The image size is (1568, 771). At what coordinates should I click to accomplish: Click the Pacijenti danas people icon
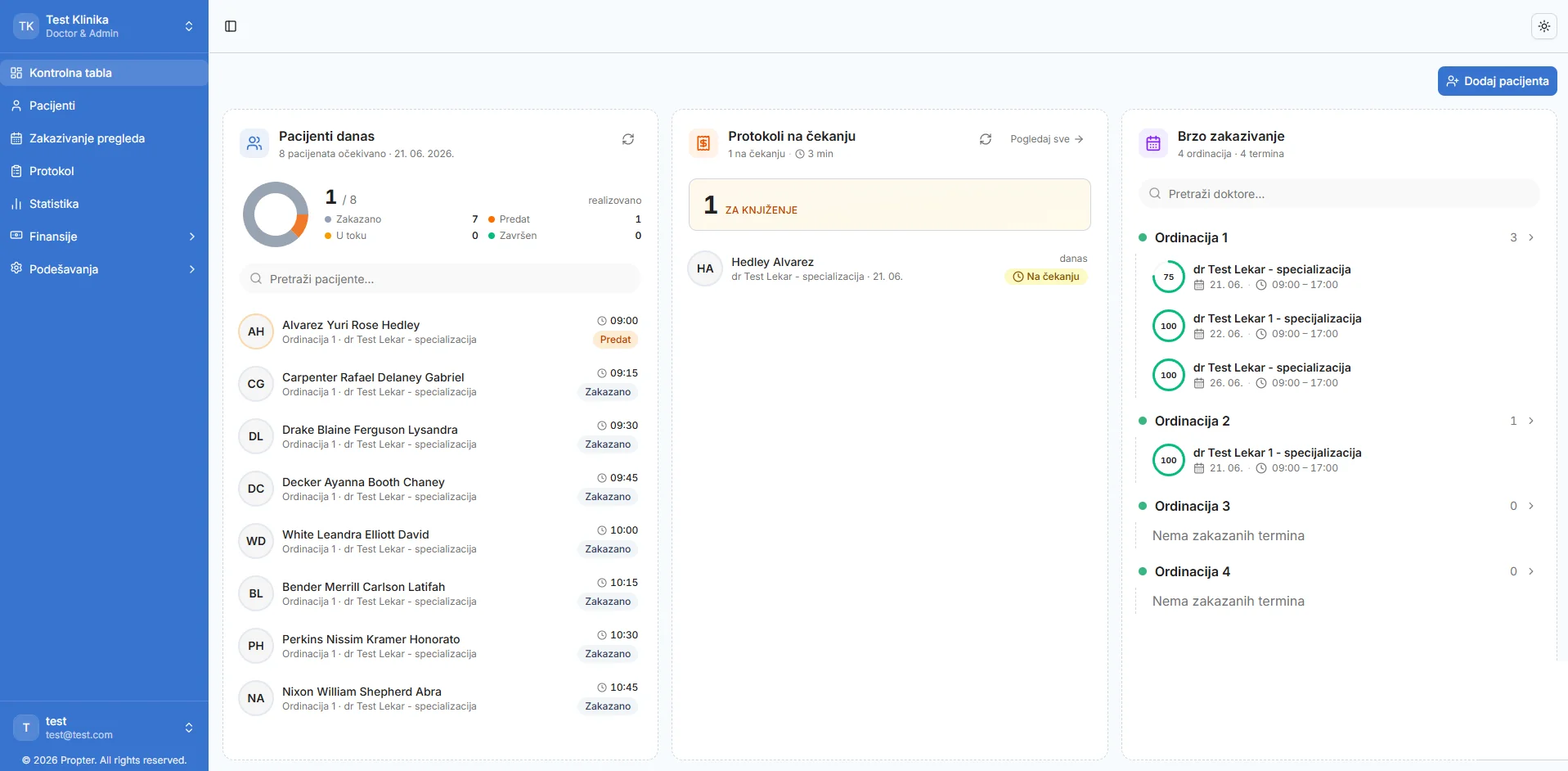(254, 144)
